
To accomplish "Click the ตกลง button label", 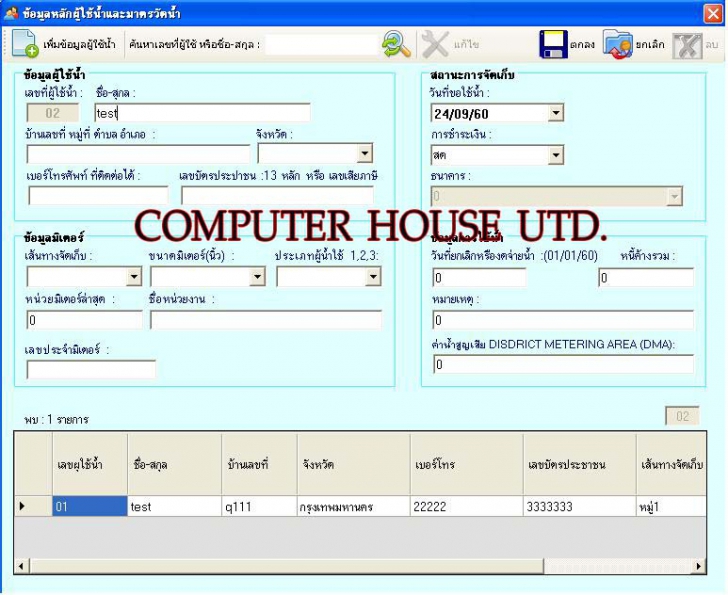I will click(x=583, y=45).
